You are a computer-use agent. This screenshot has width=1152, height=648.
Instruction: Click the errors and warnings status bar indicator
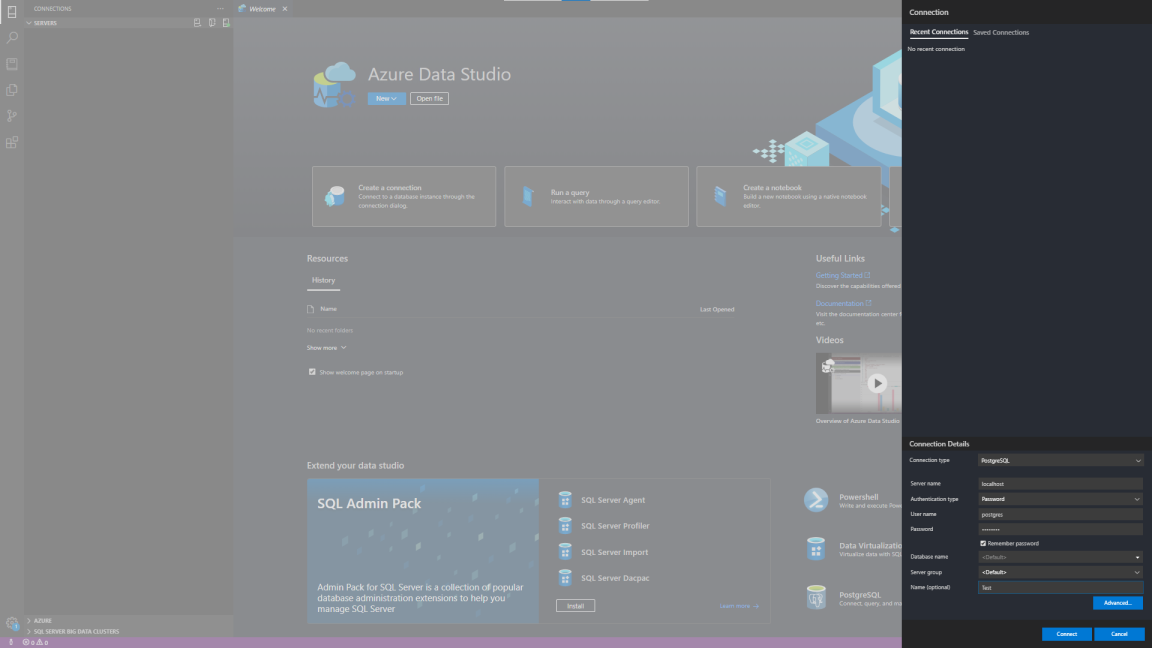(x=35, y=642)
